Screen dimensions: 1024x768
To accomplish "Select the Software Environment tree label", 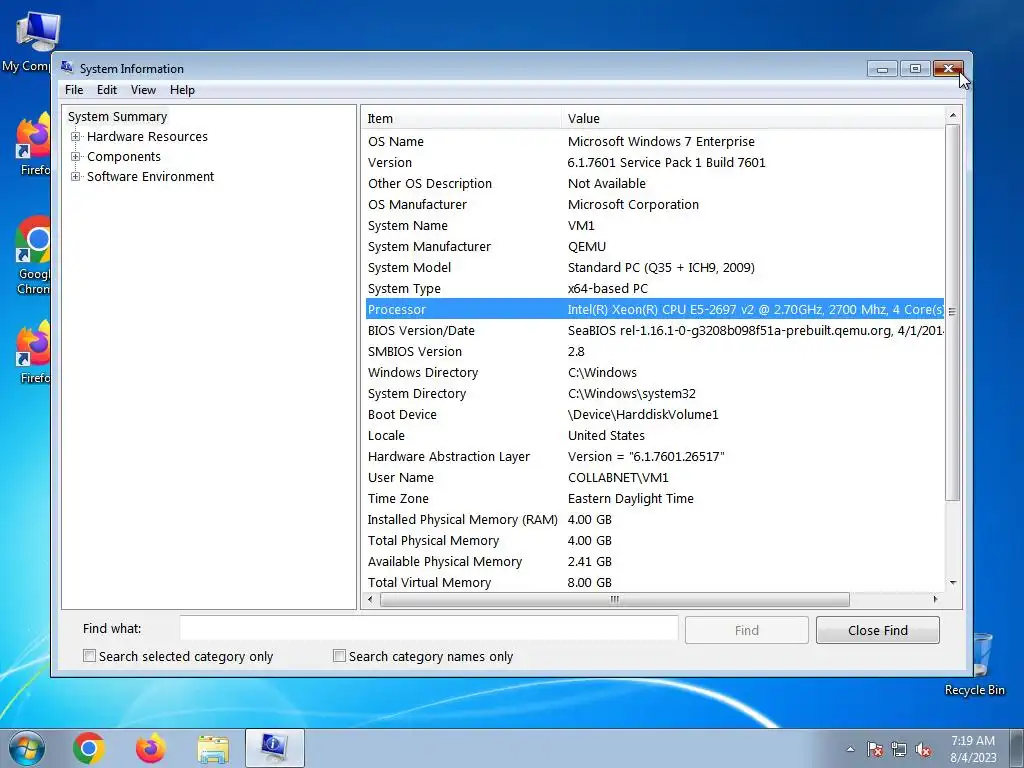I will (x=151, y=176).
